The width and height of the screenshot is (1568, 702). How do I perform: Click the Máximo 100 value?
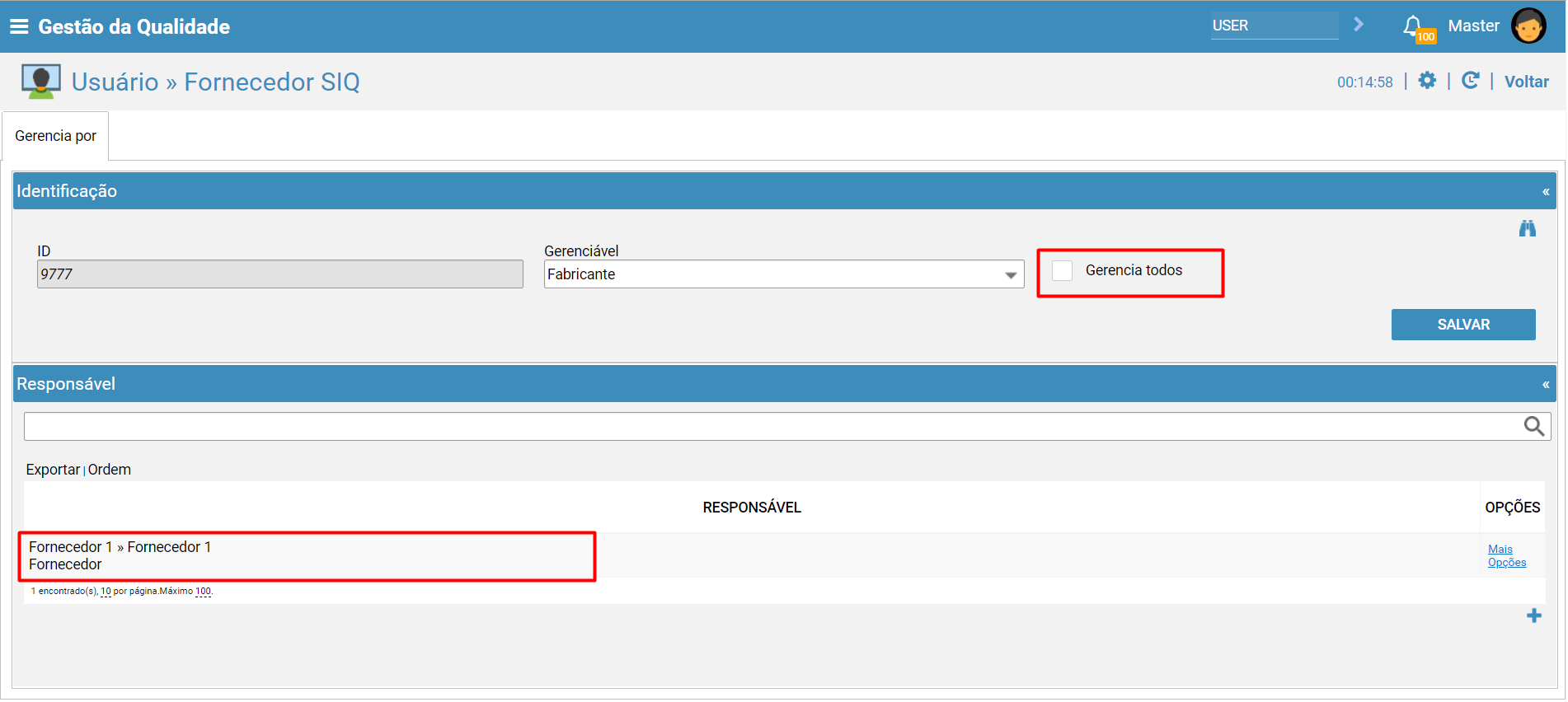tap(203, 591)
